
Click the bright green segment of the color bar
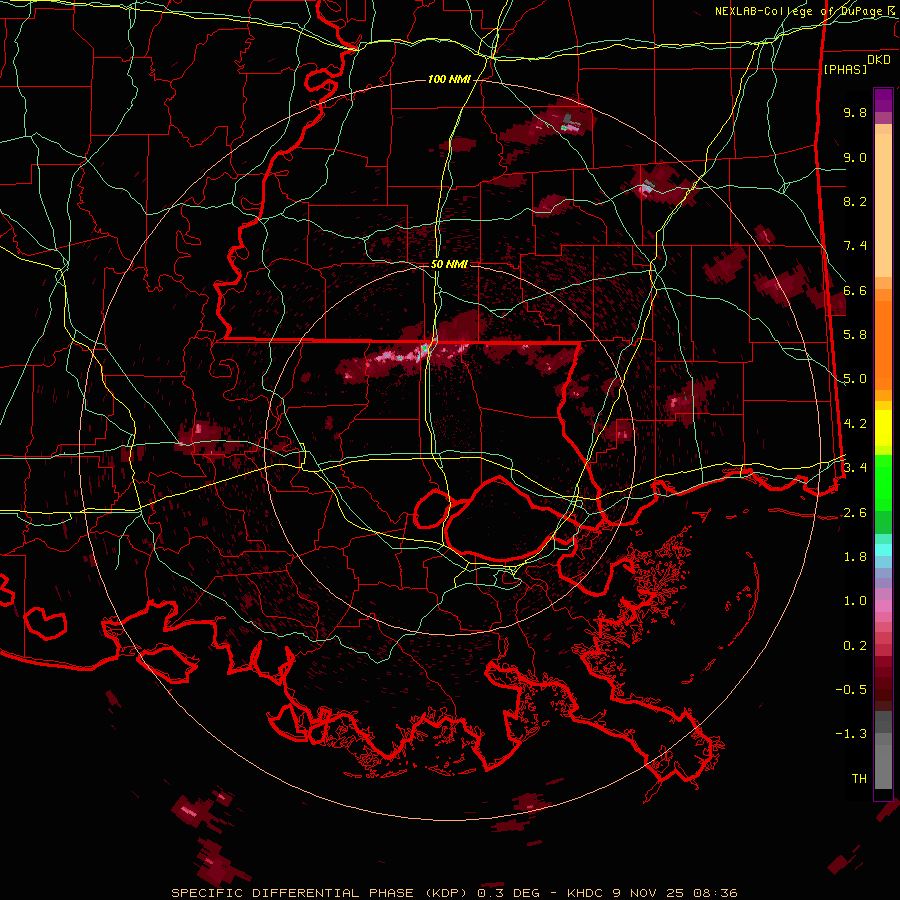point(883,483)
